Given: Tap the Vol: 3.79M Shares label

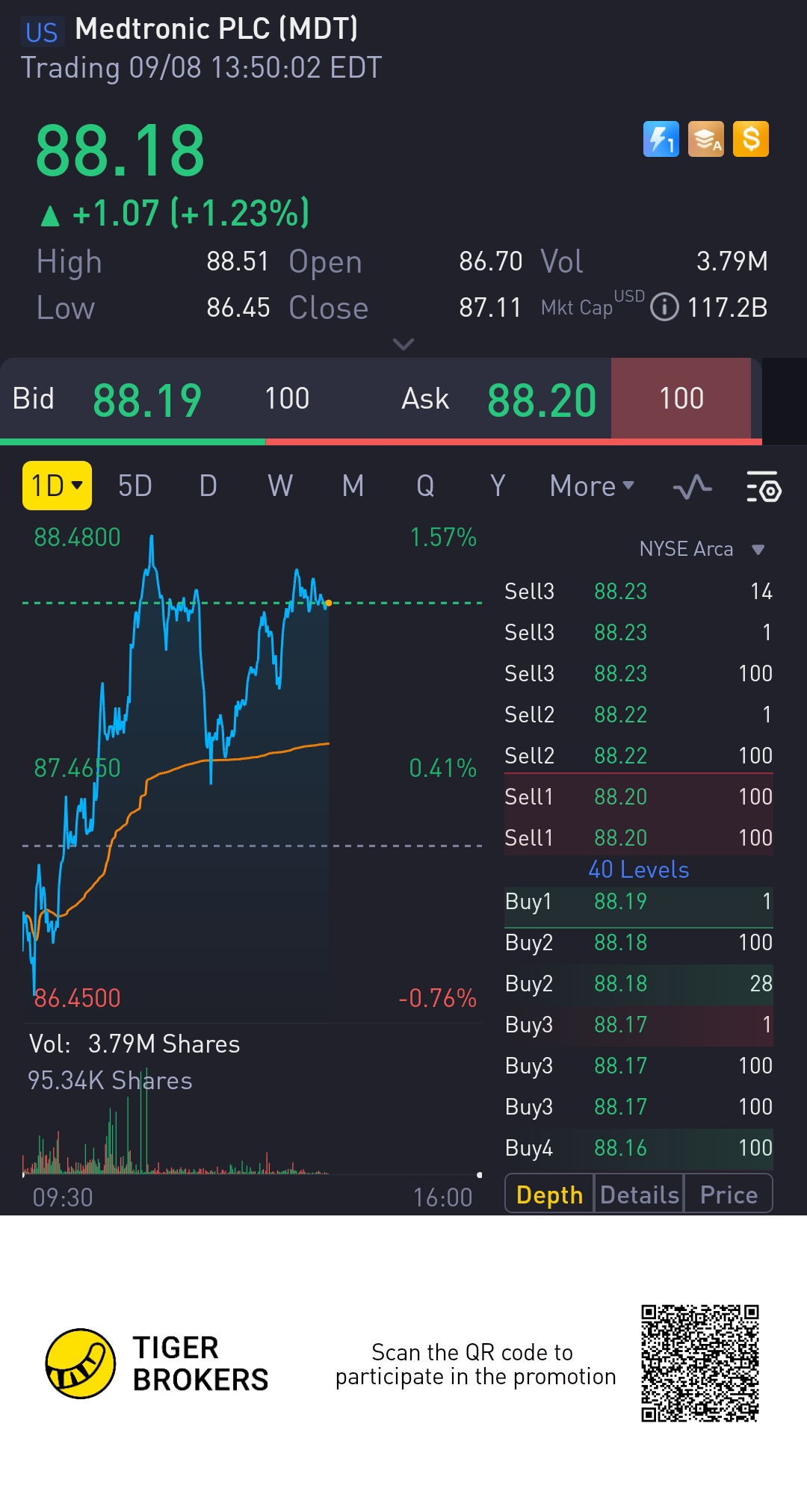Looking at the screenshot, I should pos(134,1044).
